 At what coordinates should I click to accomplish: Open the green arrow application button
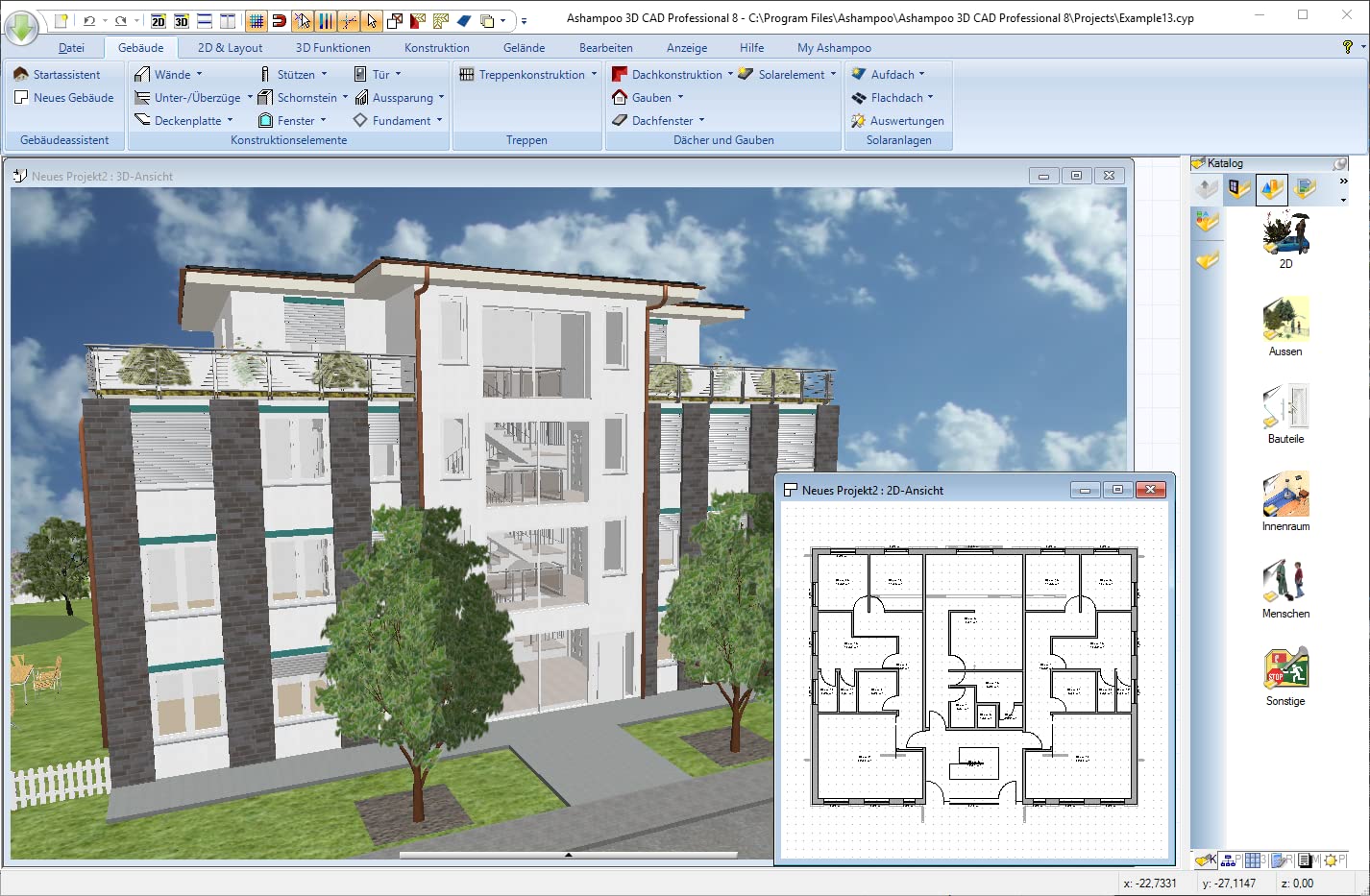point(21,26)
